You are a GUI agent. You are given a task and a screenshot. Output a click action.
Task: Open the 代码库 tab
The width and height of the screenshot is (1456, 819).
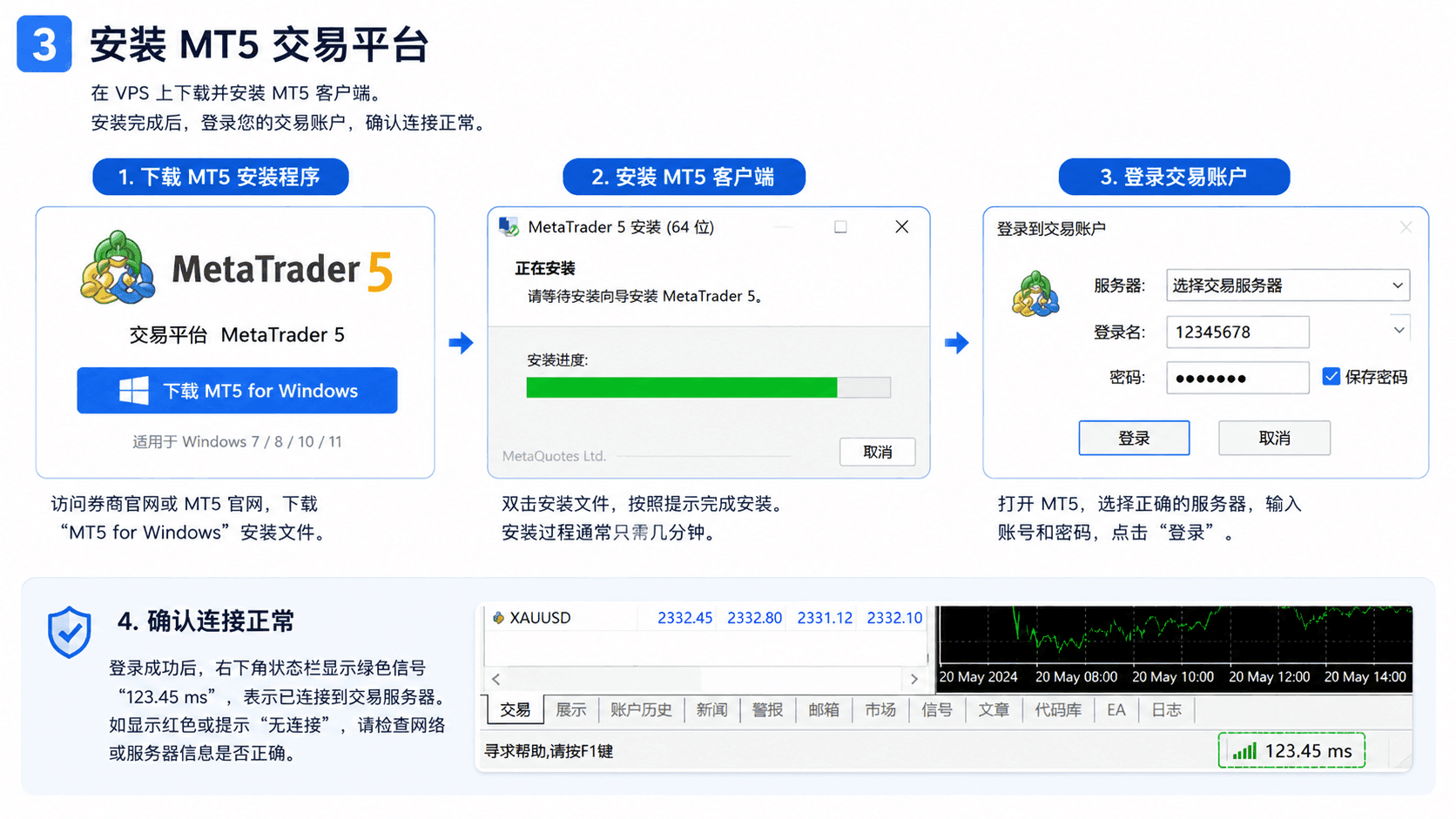[x=1057, y=710]
